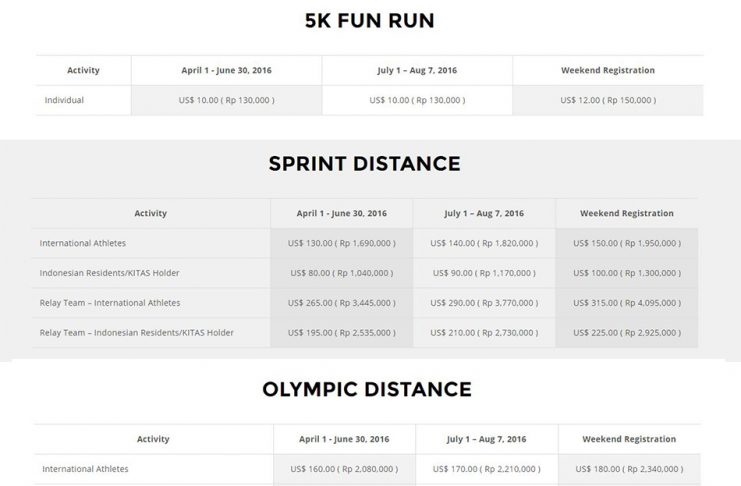Select Sprint's International Athletes row label
The width and height of the screenshot is (741, 486).
click(83, 243)
